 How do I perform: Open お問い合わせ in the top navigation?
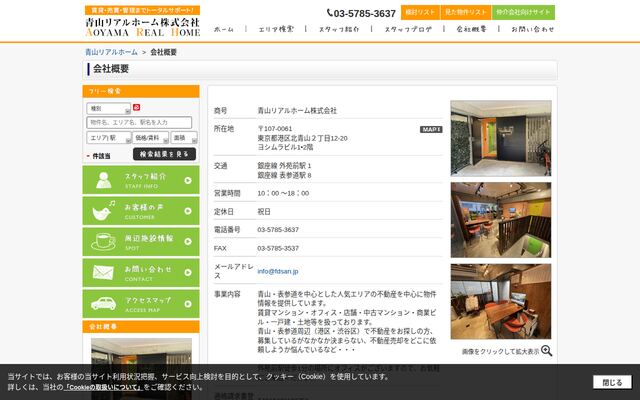[x=533, y=29]
